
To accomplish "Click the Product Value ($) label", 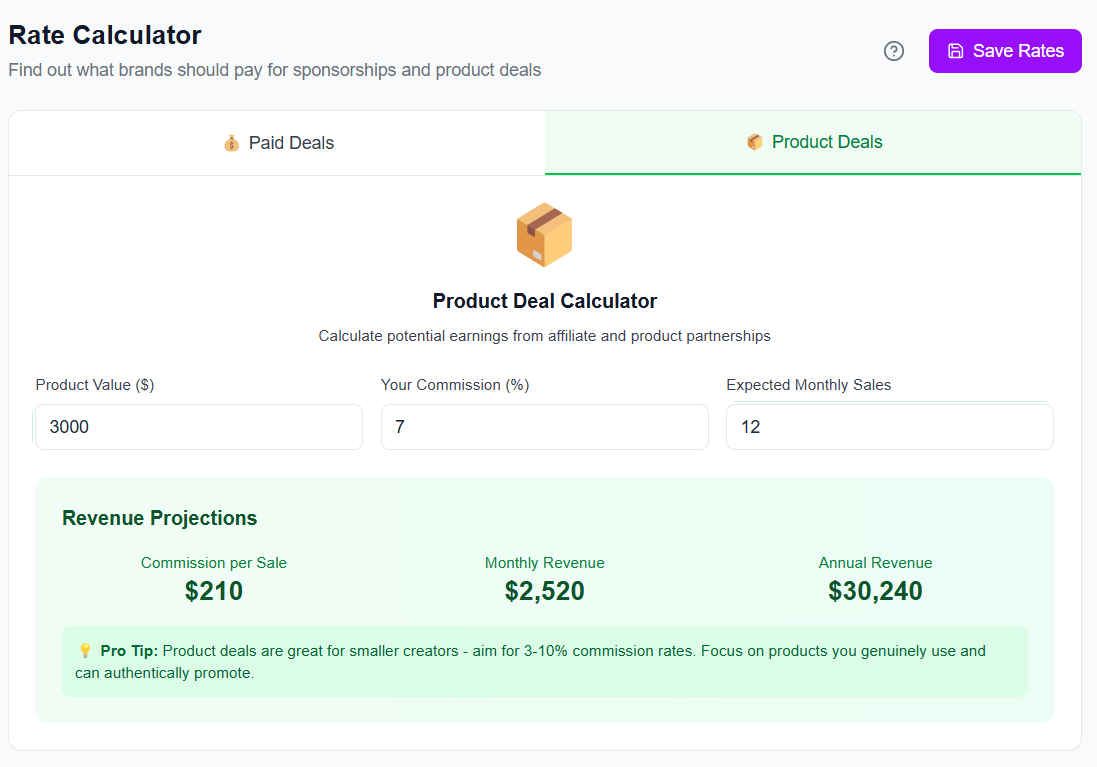I will [x=95, y=385].
